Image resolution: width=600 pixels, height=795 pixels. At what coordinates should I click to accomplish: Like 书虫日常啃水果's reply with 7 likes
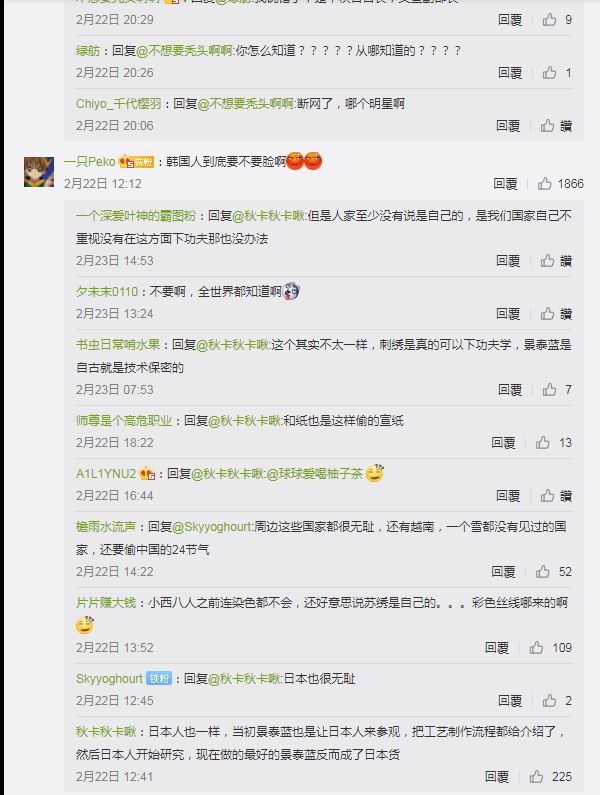[549, 389]
